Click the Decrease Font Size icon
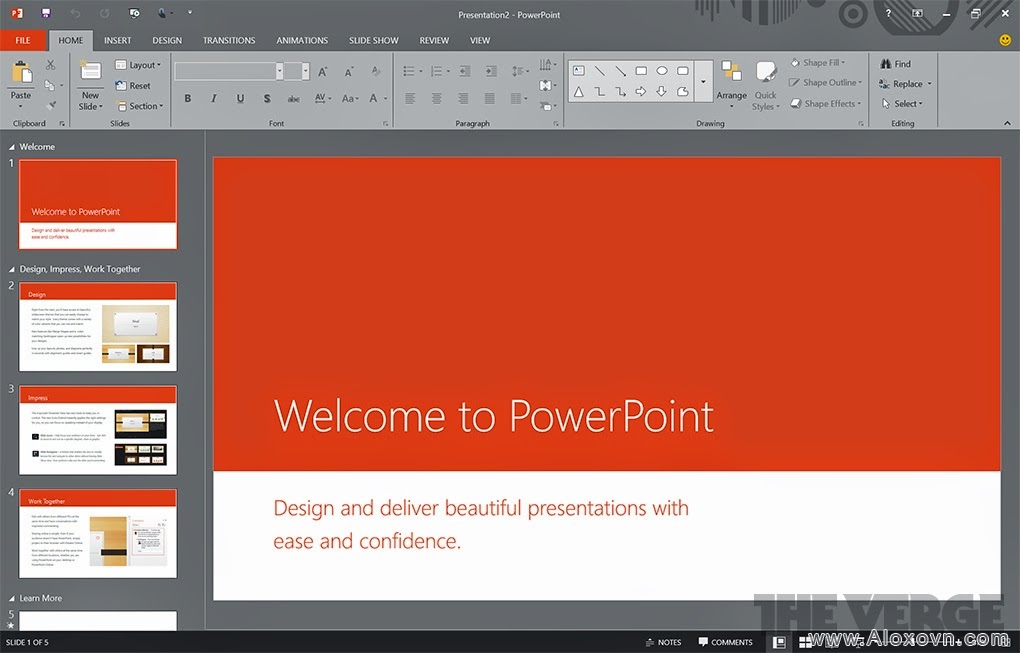 349,72
